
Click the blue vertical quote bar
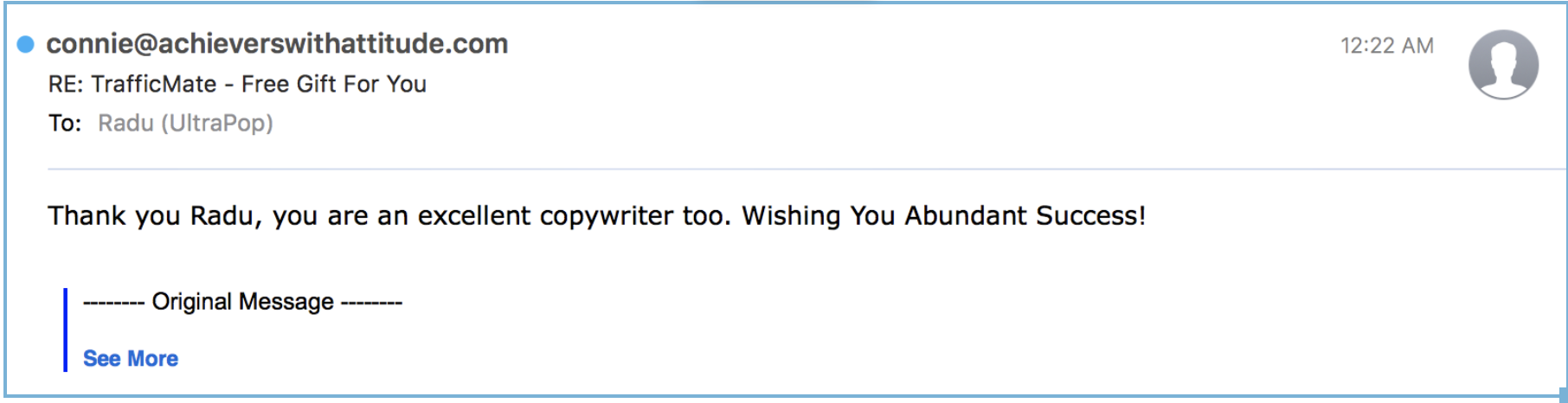(66, 329)
